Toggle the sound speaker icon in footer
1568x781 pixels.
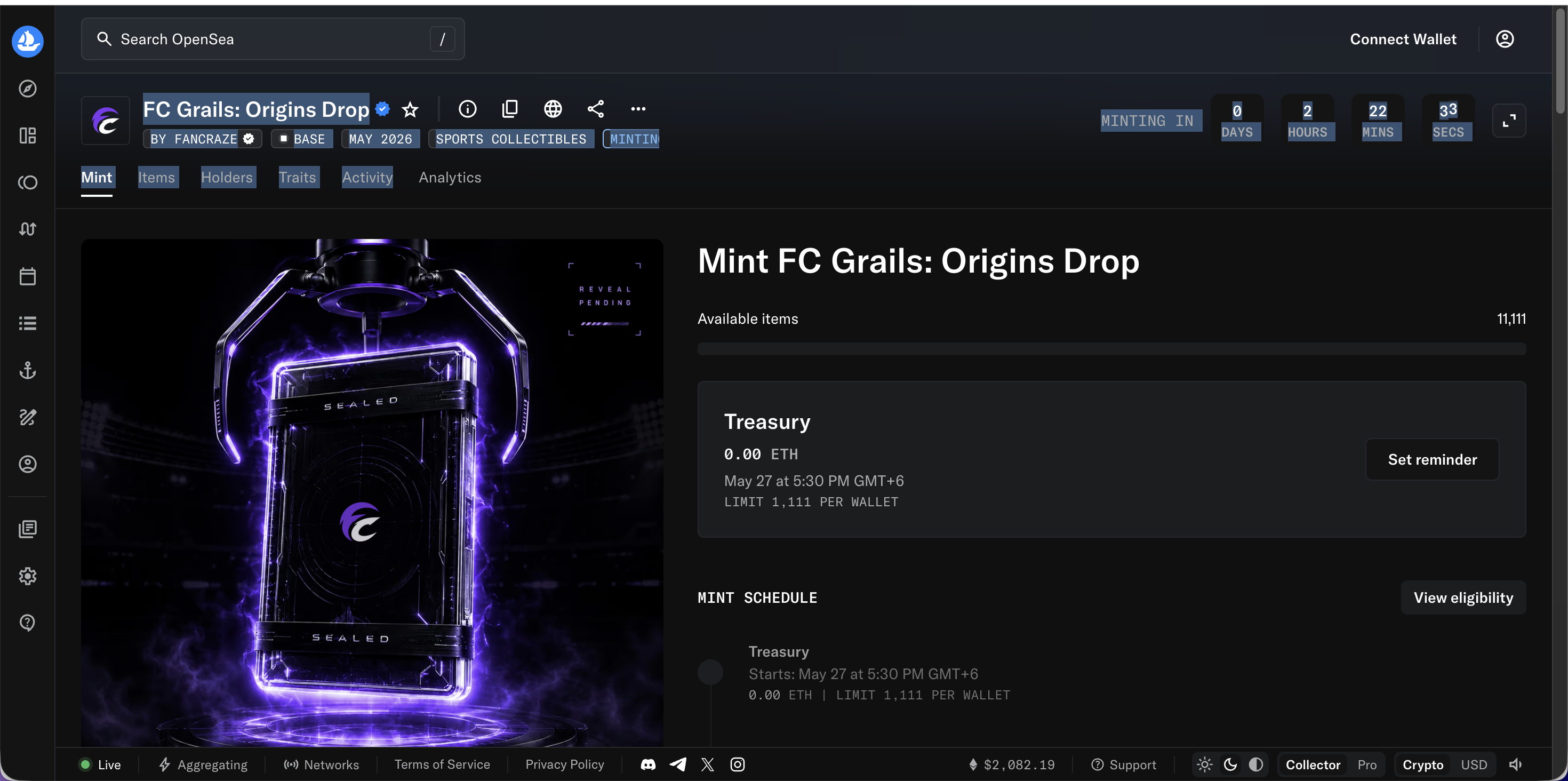[1515, 764]
